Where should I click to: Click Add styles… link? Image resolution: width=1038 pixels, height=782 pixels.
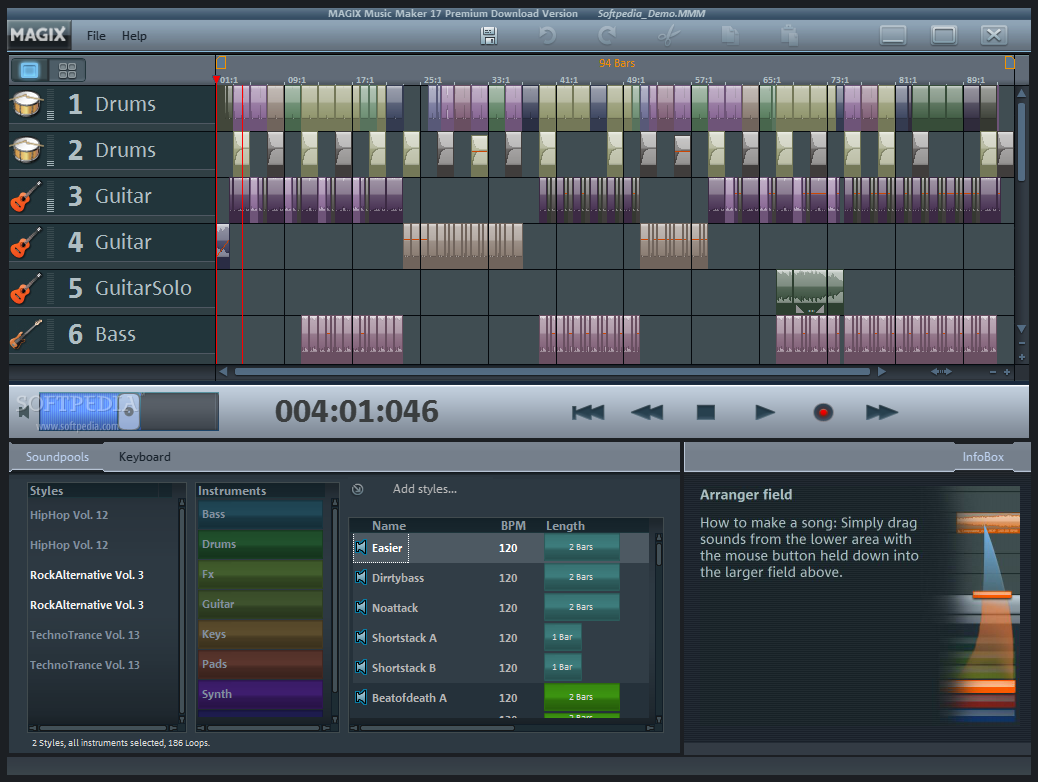pyautogui.click(x=424, y=489)
